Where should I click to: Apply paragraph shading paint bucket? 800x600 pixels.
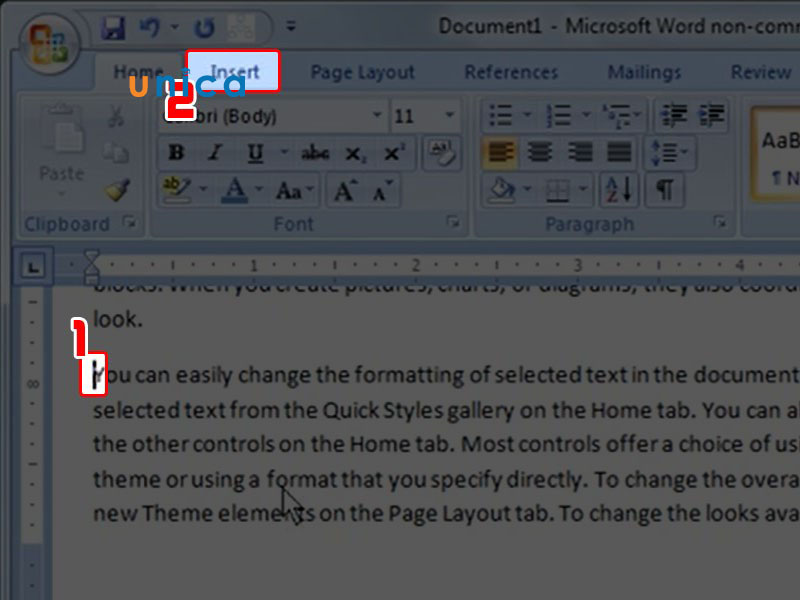[x=502, y=190]
